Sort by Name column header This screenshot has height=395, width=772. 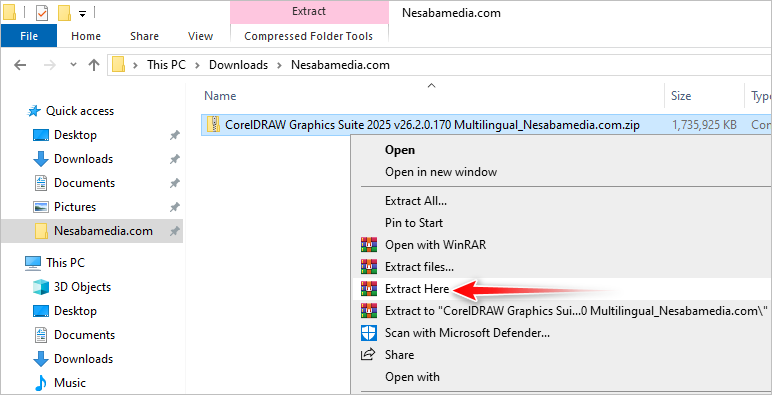pos(220,96)
